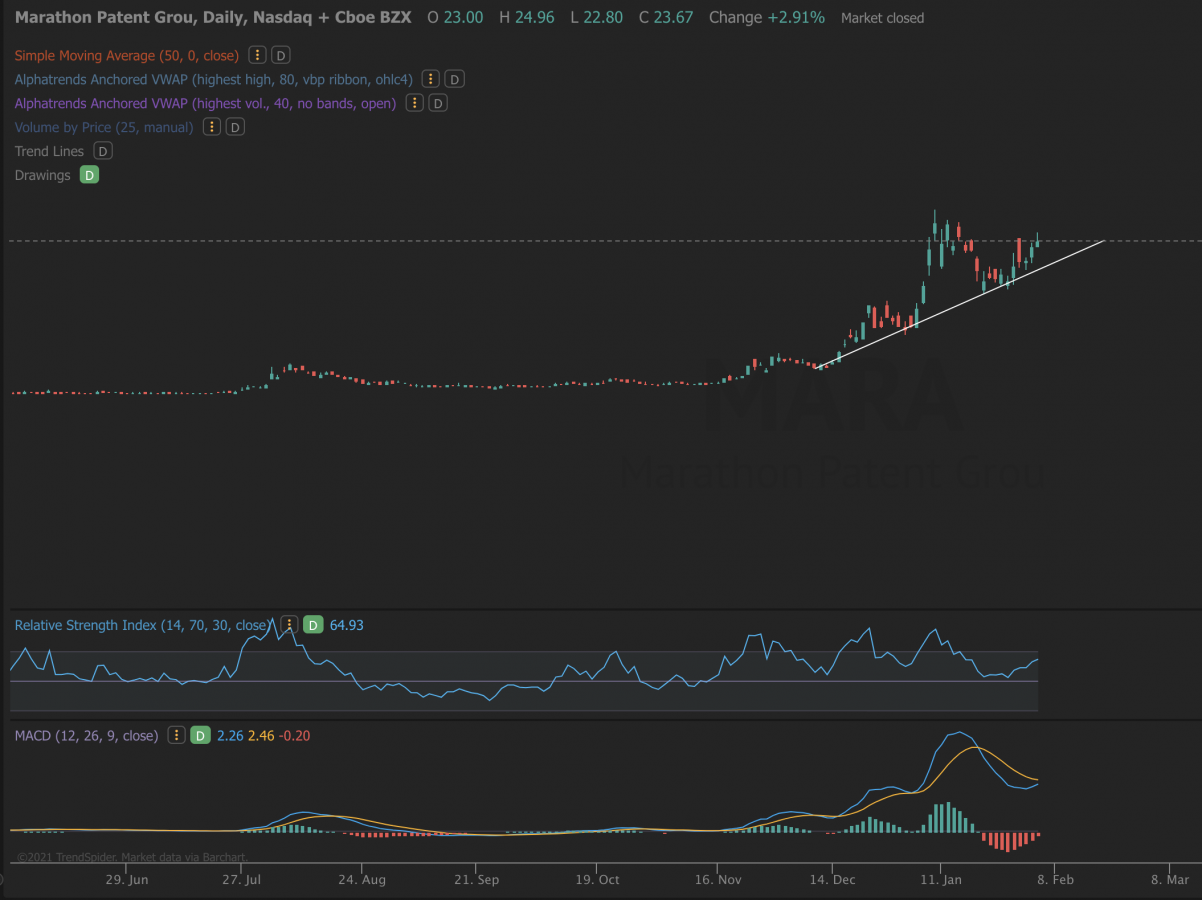Click Volume by Price (25, manual) label
Viewport: 1202px width, 900px height.
(104, 127)
